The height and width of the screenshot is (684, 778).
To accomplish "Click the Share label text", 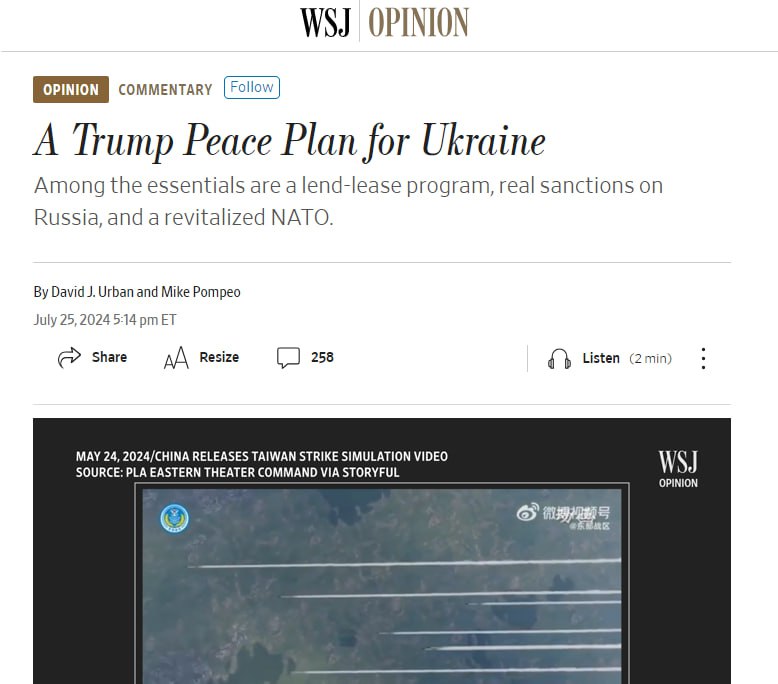I will click(x=109, y=357).
